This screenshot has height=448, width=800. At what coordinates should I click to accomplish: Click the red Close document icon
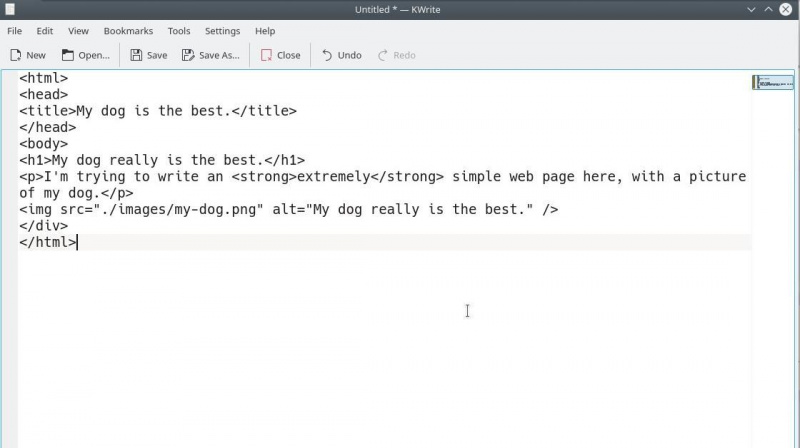pyautogui.click(x=266, y=55)
